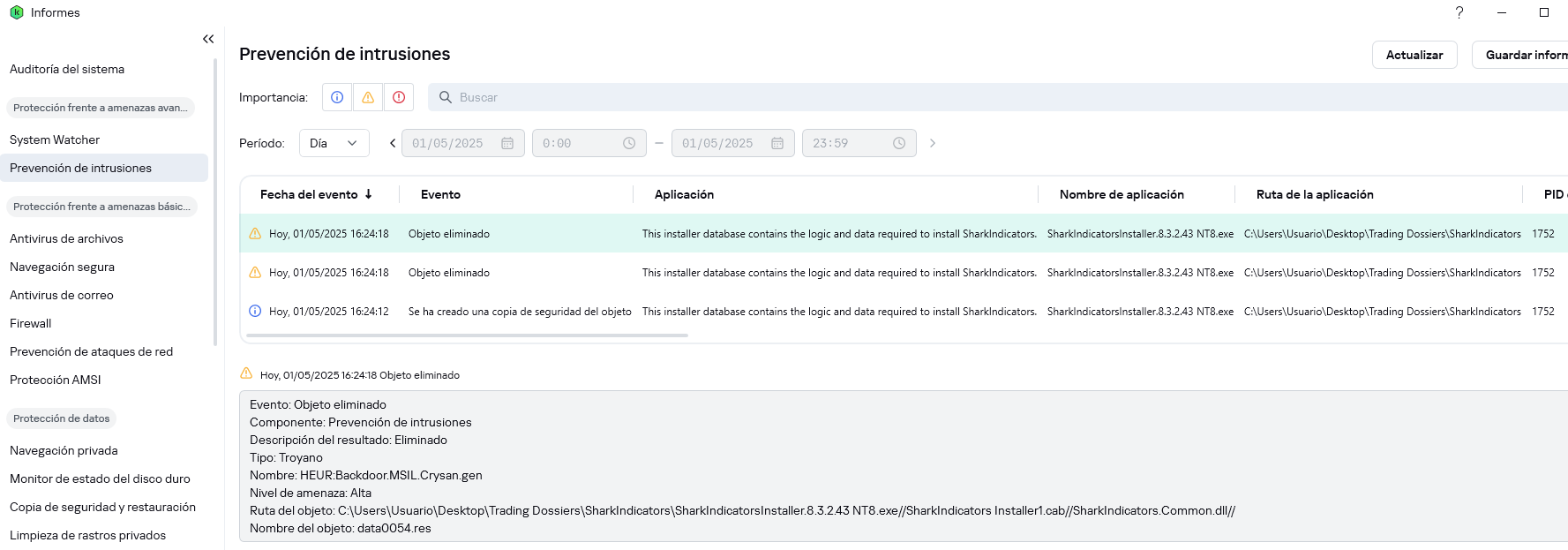This screenshot has width=1568, height=550.
Task: Click horizontal scrollbar below events table
Action: click(x=467, y=335)
